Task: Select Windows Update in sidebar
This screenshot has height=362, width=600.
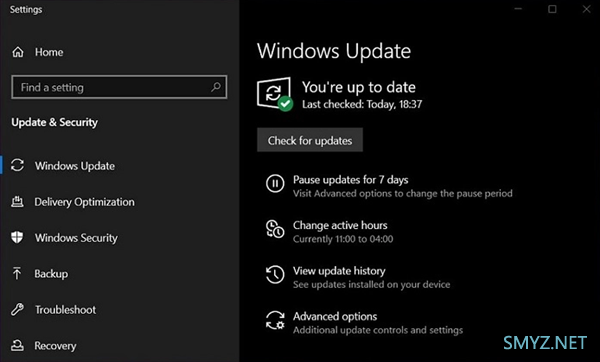Action: click(x=75, y=166)
